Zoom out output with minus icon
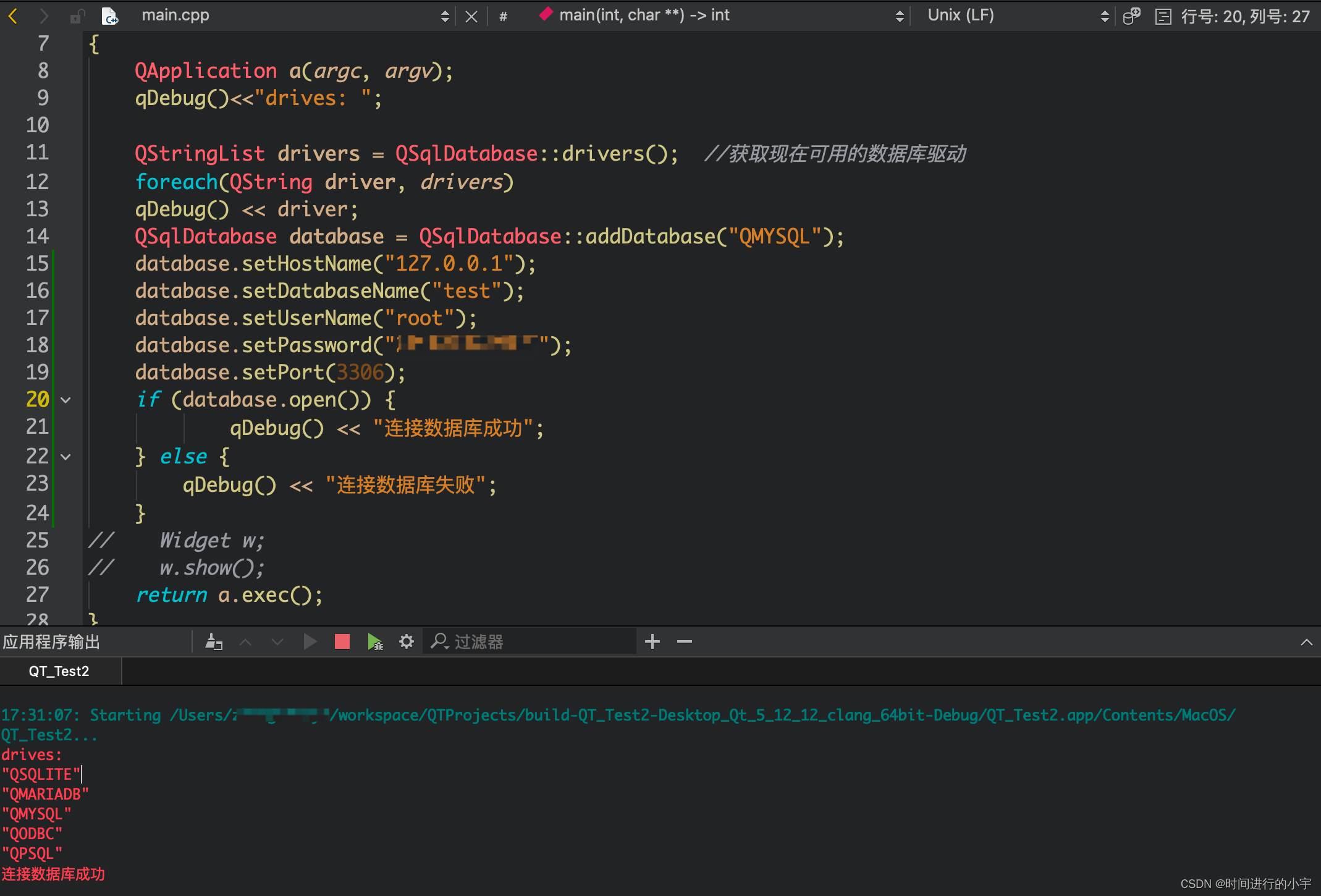 pos(684,641)
